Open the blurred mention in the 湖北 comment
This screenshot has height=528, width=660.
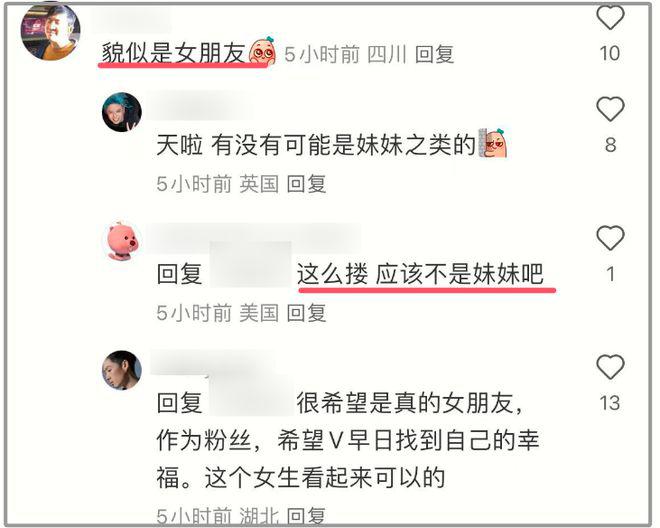(x=251, y=395)
